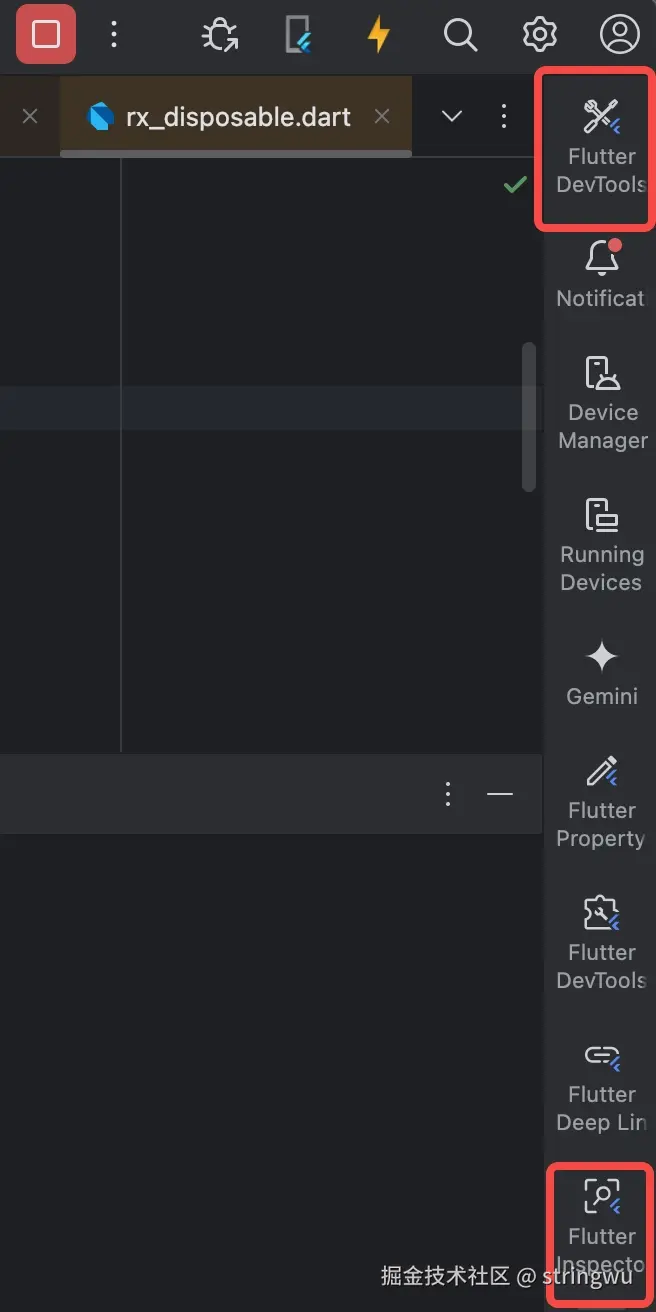Image resolution: width=656 pixels, height=1312 pixels.
Task: Trigger Flutter Hot Reload lightning bolt
Action: [378, 35]
